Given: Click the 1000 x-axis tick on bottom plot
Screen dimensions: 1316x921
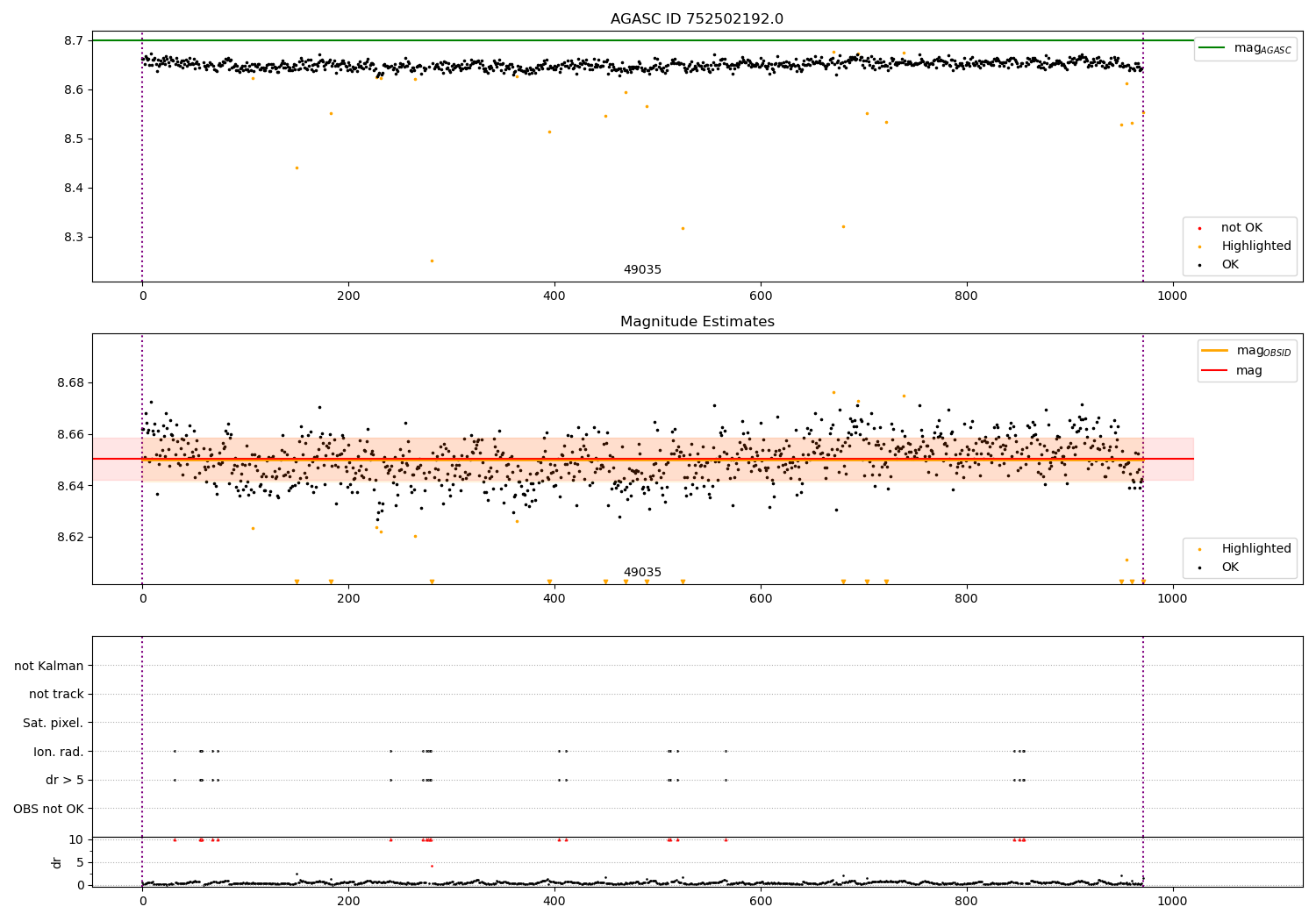Looking at the screenshot, I should click(1173, 901).
